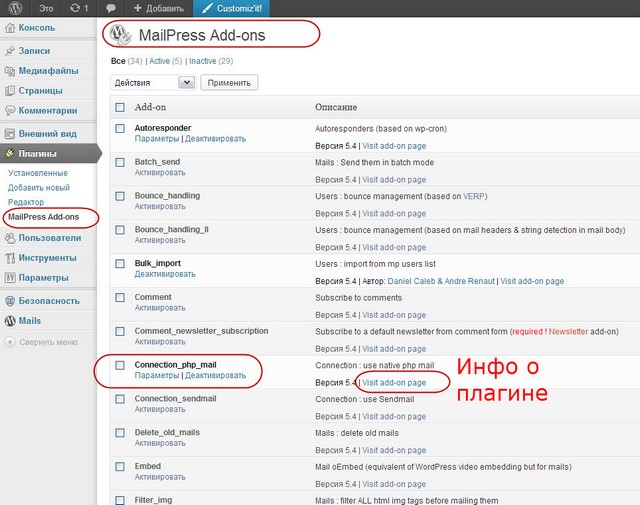Sort by the Add-on column header
640x505 pixels.
pos(150,107)
